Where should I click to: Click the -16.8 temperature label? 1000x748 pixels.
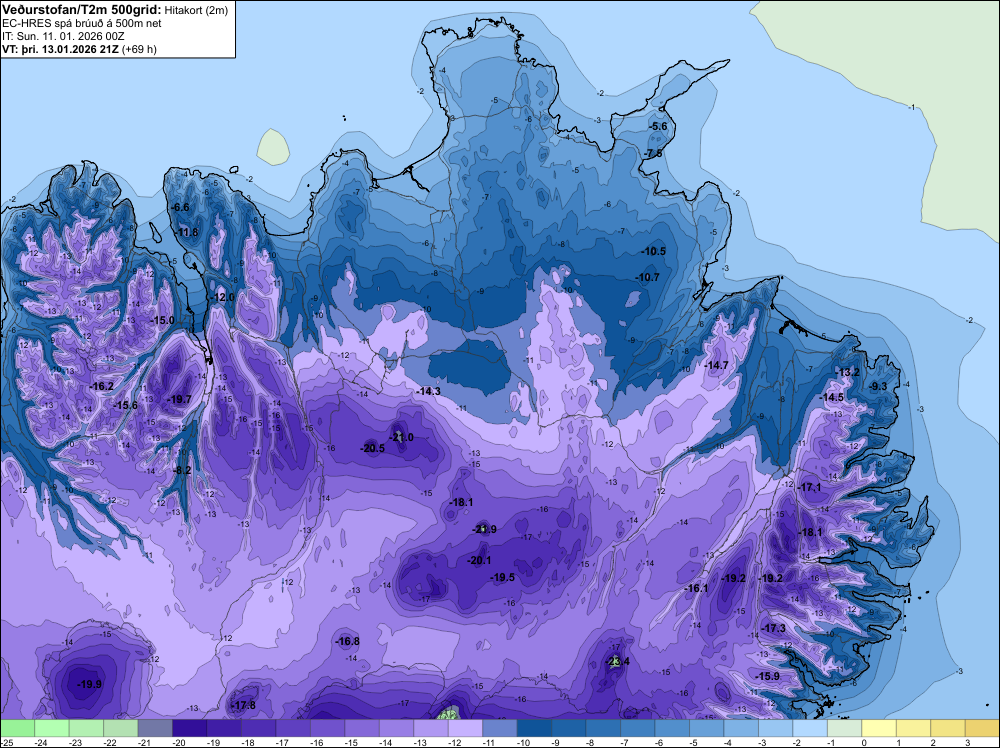pyautogui.click(x=348, y=641)
